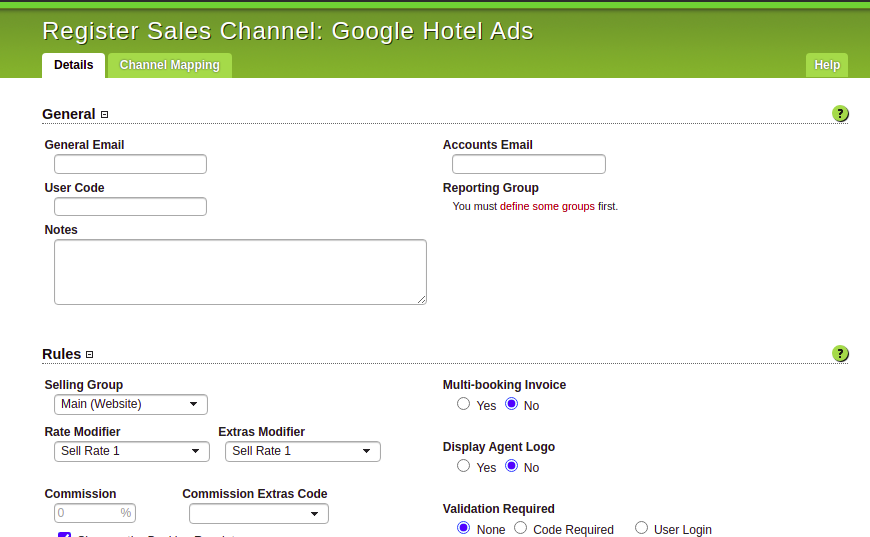Screen dimensions: 870x537
Task: Focus the Accounts Email field
Action: tap(529, 164)
